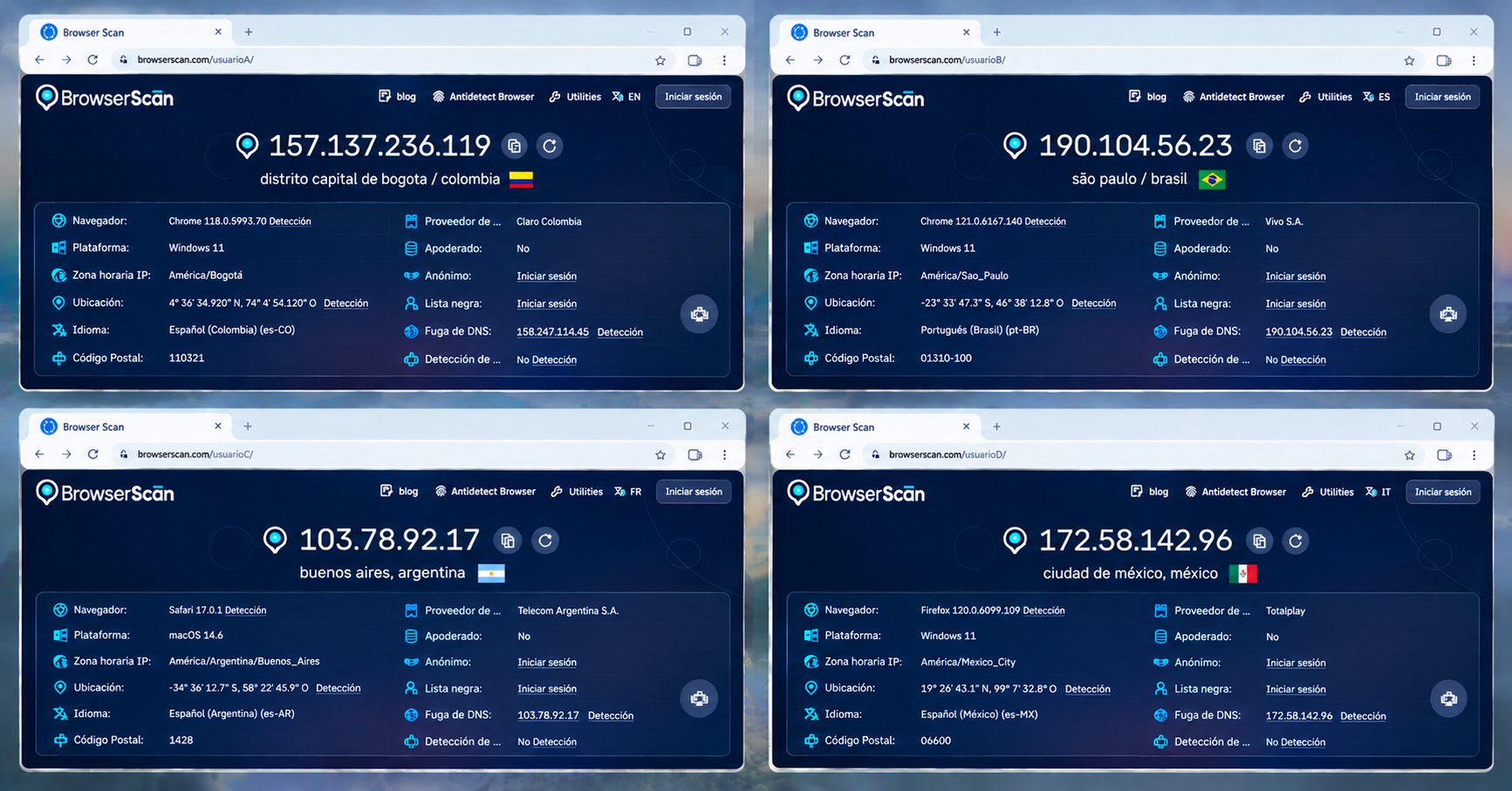Open Utilities in the usuarioD window
Image resolution: width=1512 pixels, height=791 pixels.
[x=1327, y=492]
